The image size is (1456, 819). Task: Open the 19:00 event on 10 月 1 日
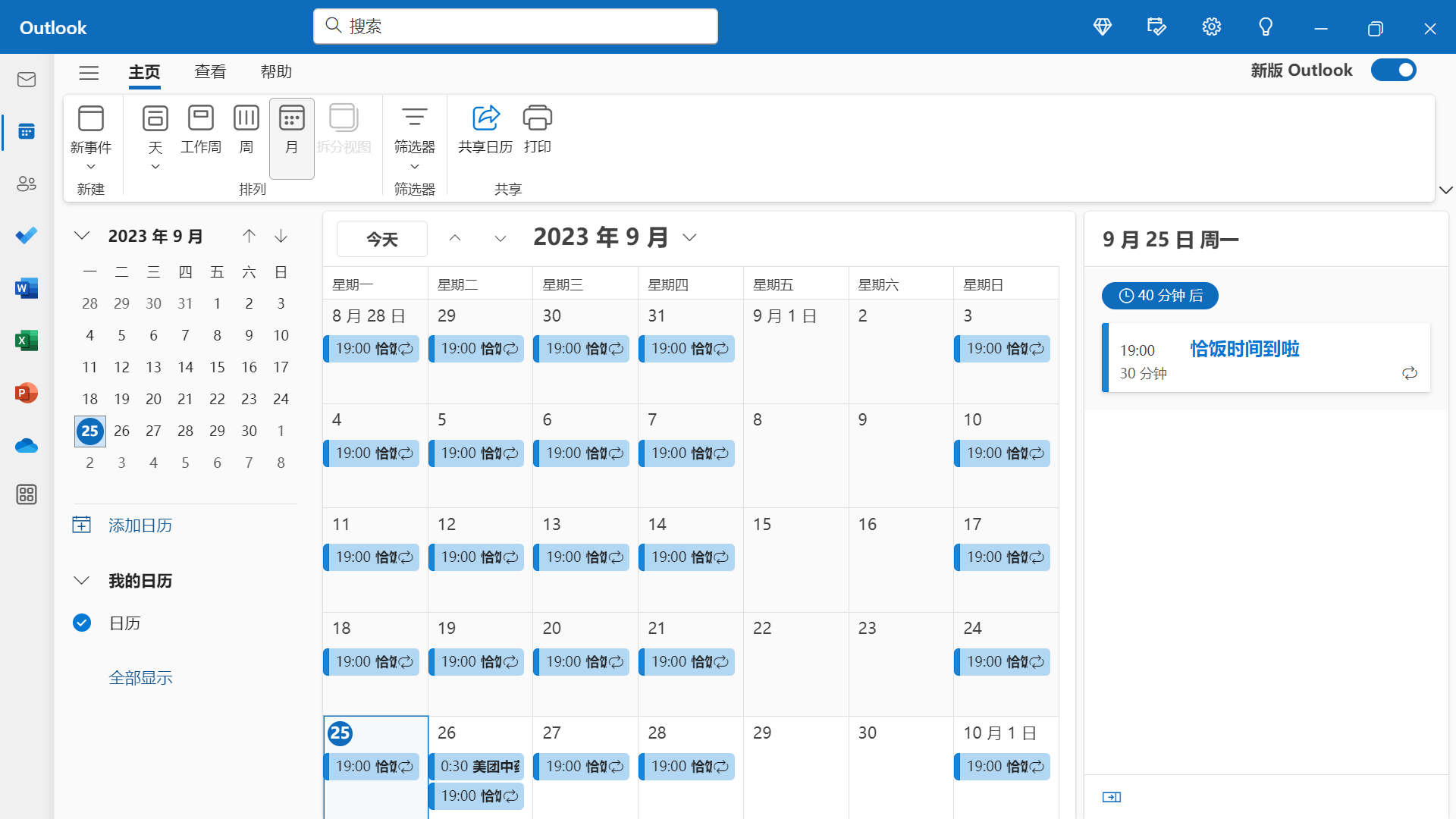pyautogui.click(x=1003, y=767)
